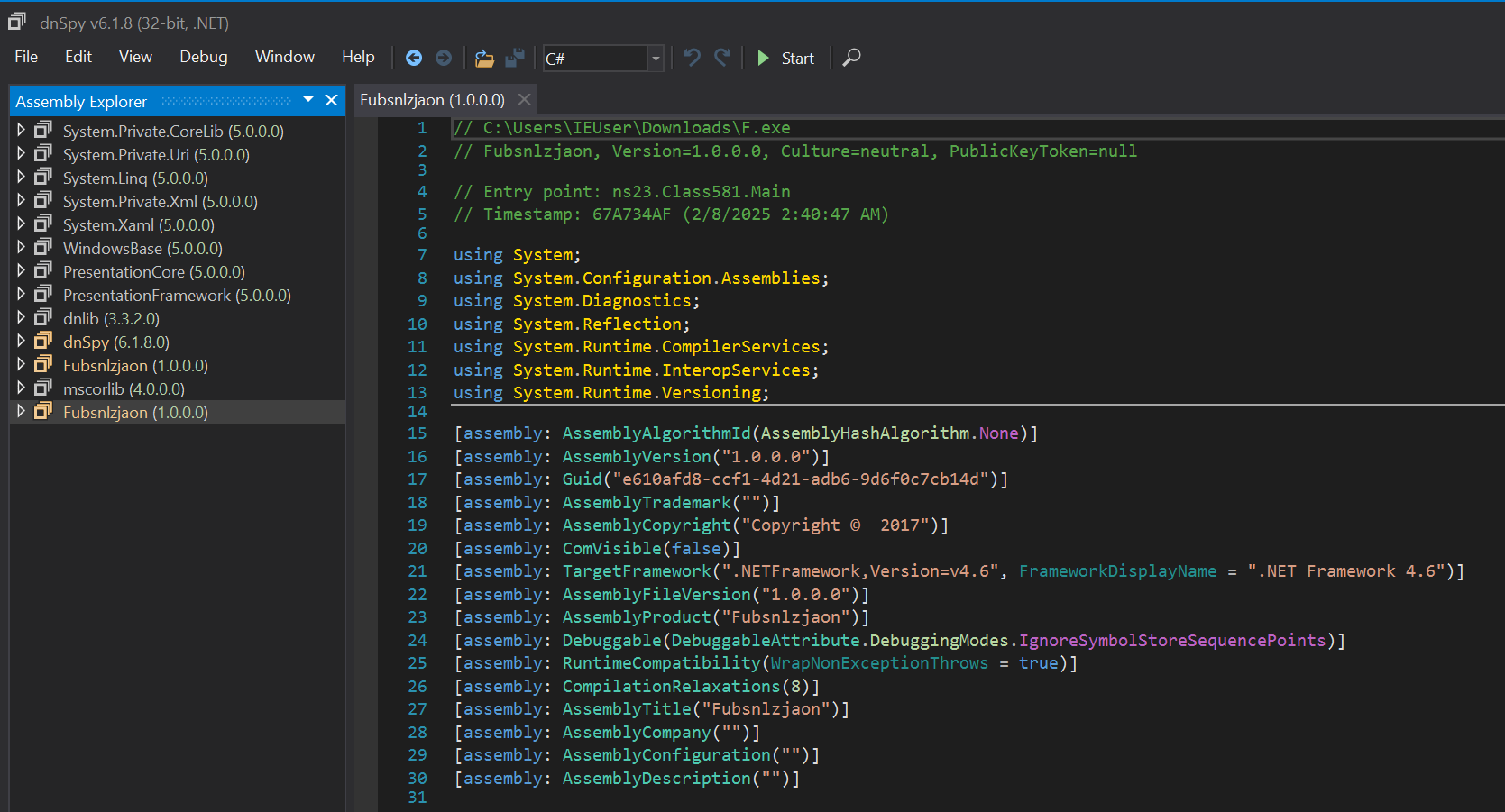Viewport: 1505px width, 812px height.
Task: Close the Assembly Explorer panel
Action: click(331, 100)
